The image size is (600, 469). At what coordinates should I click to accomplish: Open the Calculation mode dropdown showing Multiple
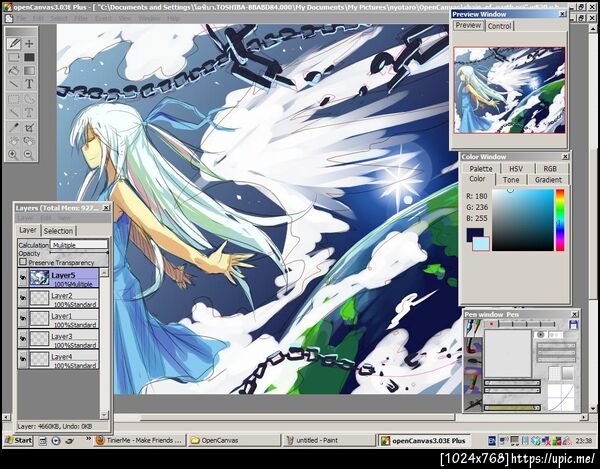79,244
